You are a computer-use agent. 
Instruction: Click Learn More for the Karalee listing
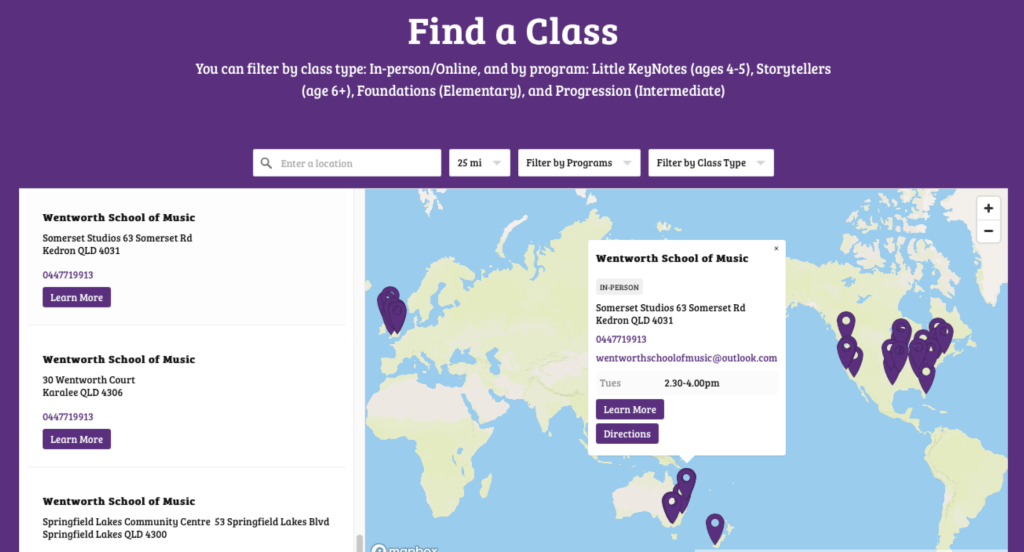(76, 440)
